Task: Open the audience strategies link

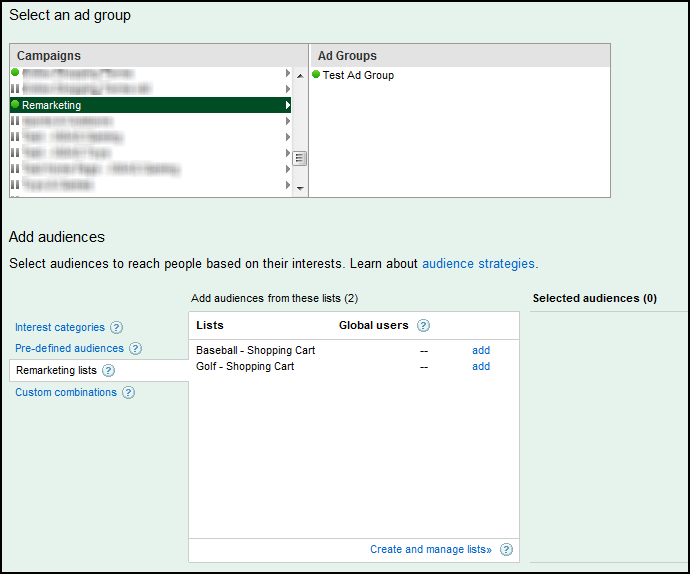Action: pos(478,264)
